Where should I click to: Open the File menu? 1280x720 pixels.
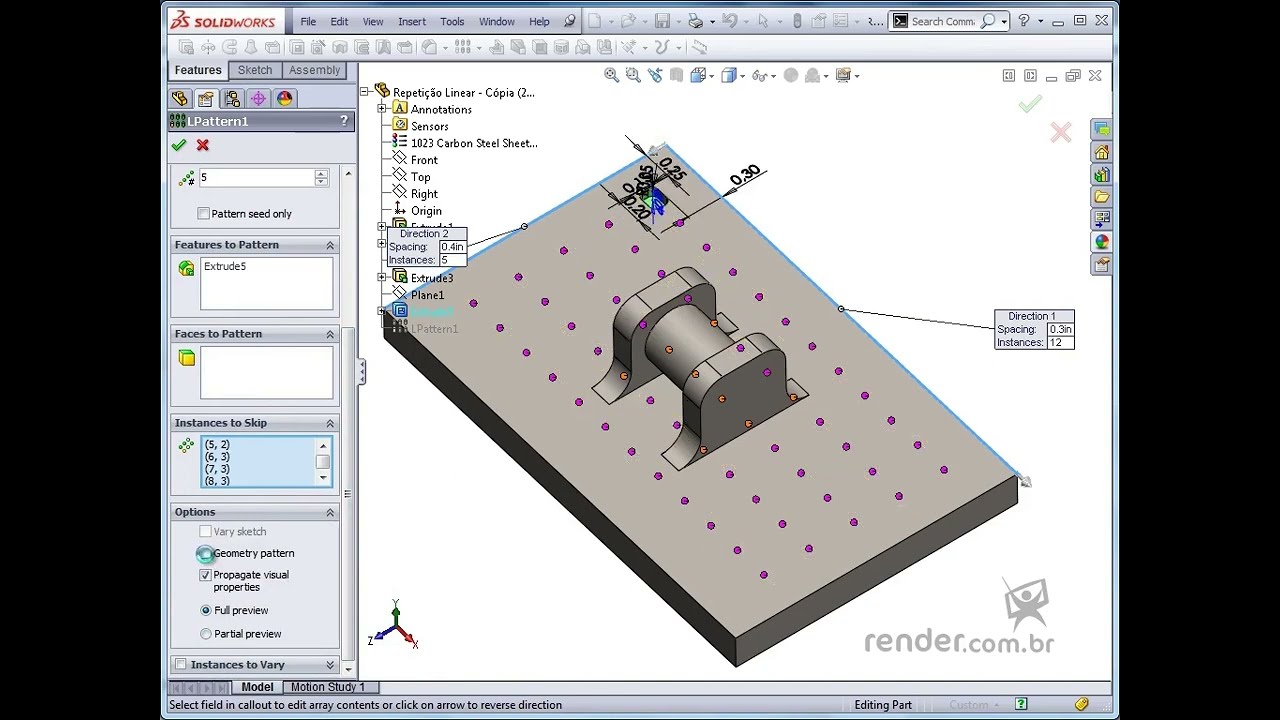308,21
